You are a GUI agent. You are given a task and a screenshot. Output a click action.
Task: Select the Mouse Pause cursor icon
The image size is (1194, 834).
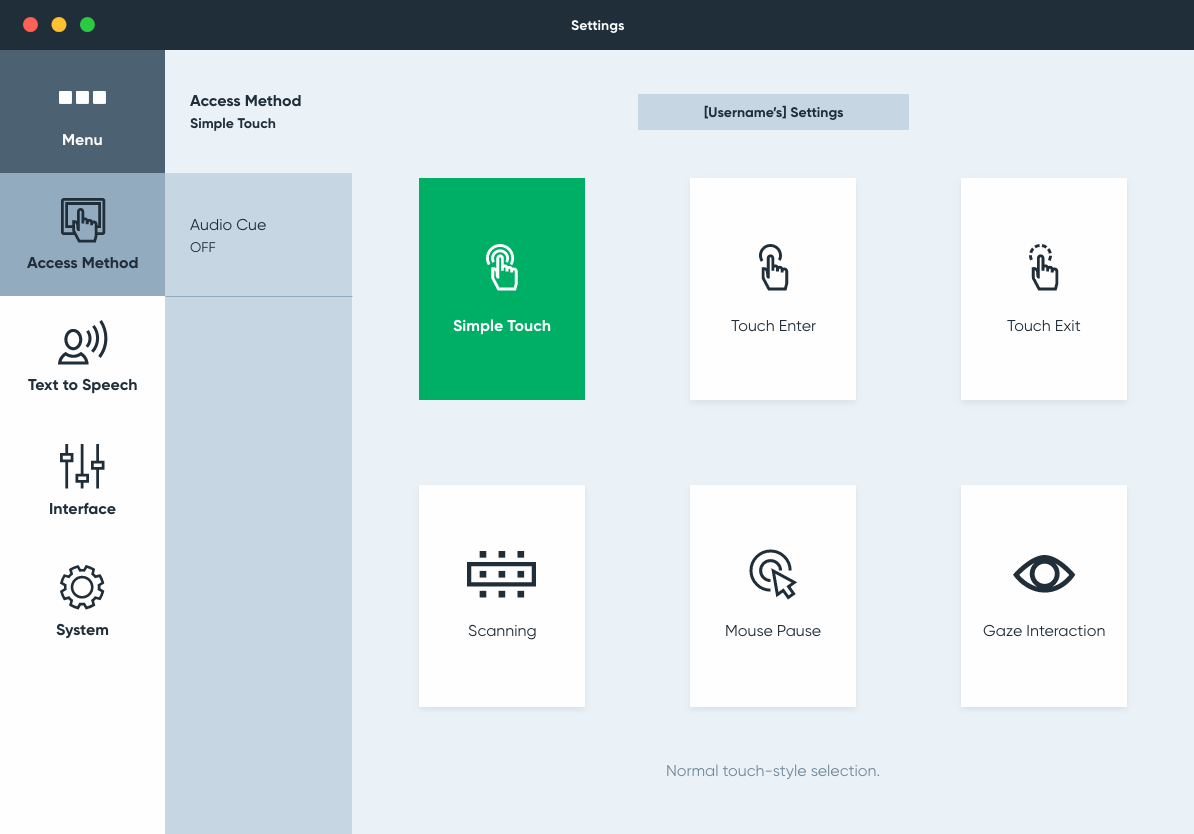pos(773,574)
